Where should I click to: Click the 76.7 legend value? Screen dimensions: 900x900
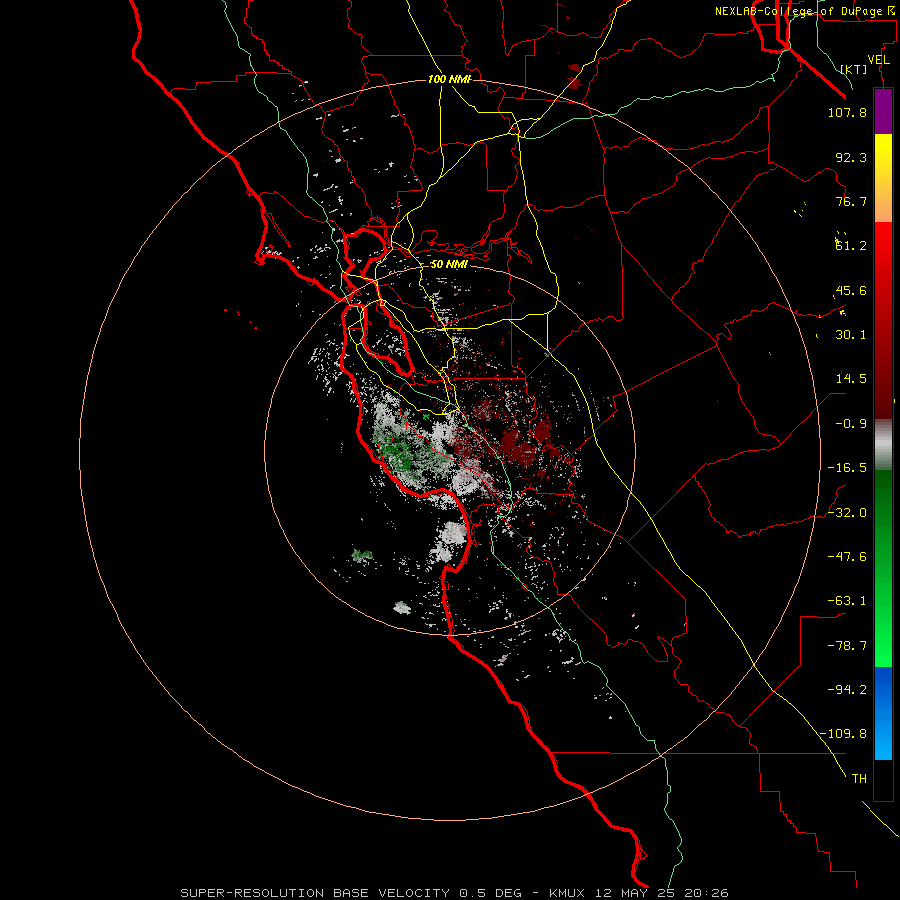point(851,201)
